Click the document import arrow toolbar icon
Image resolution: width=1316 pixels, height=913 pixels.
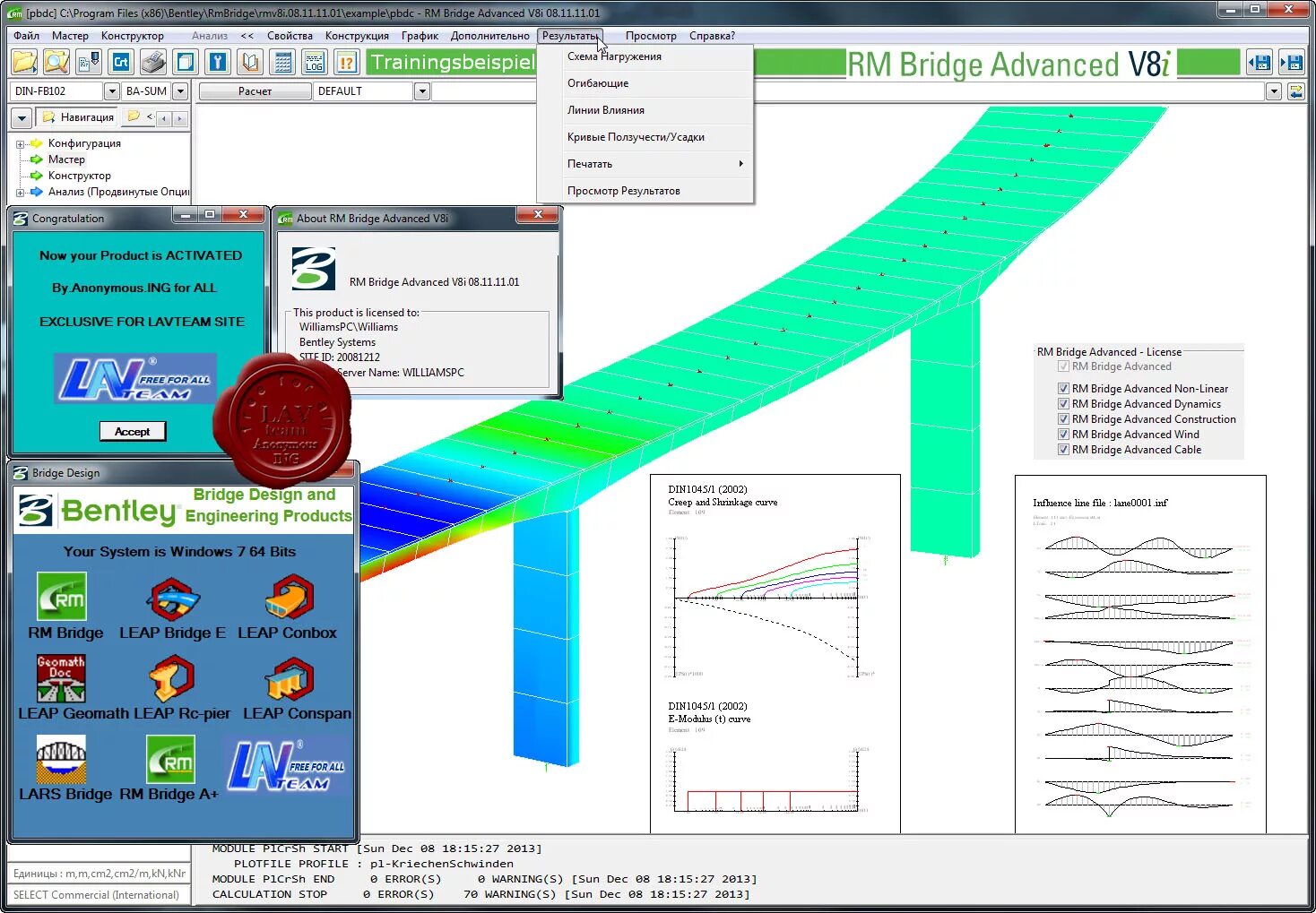89,62
